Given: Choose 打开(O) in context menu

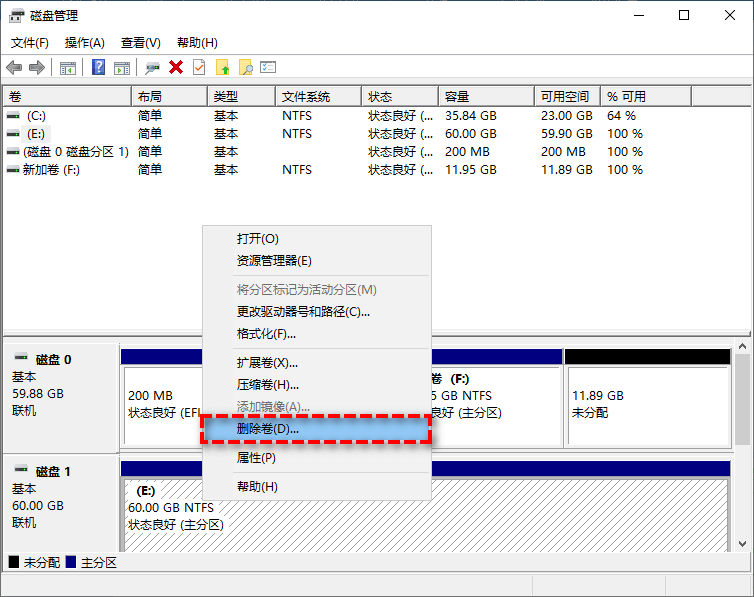Looking at the screenshot, I should 316,238.
